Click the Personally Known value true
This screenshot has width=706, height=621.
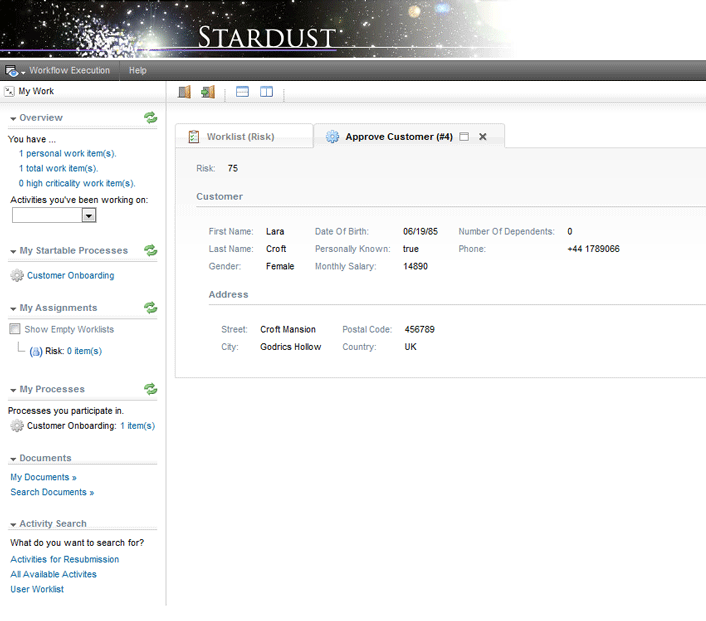pyautogui.click(x=411, y=249)
